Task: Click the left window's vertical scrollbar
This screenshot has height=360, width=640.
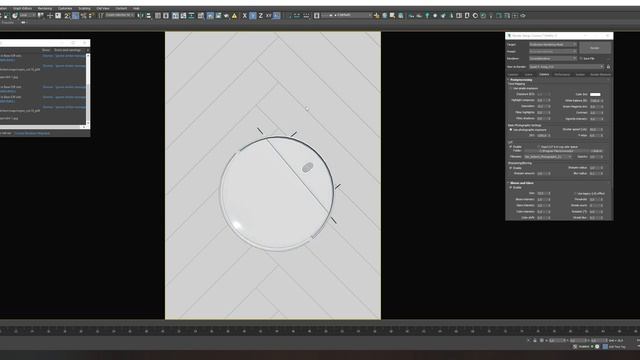Action: [88, 89]
